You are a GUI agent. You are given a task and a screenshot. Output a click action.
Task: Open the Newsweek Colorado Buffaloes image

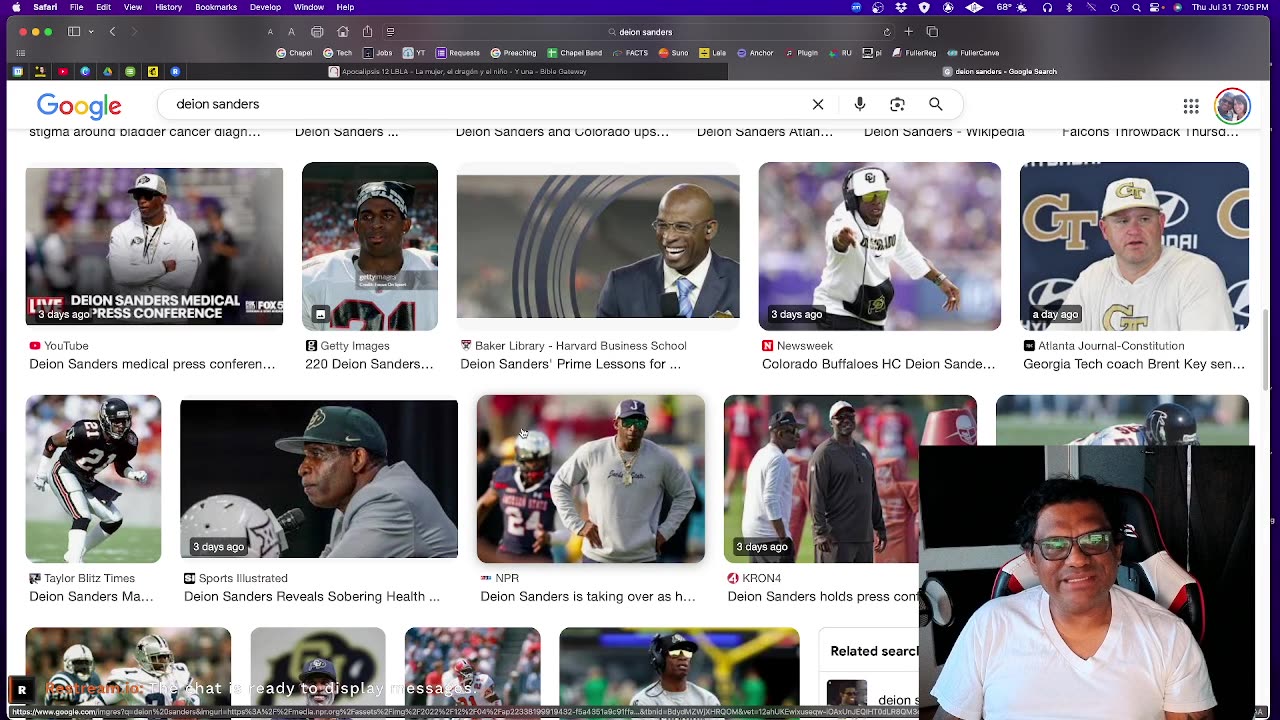point(880,246)
